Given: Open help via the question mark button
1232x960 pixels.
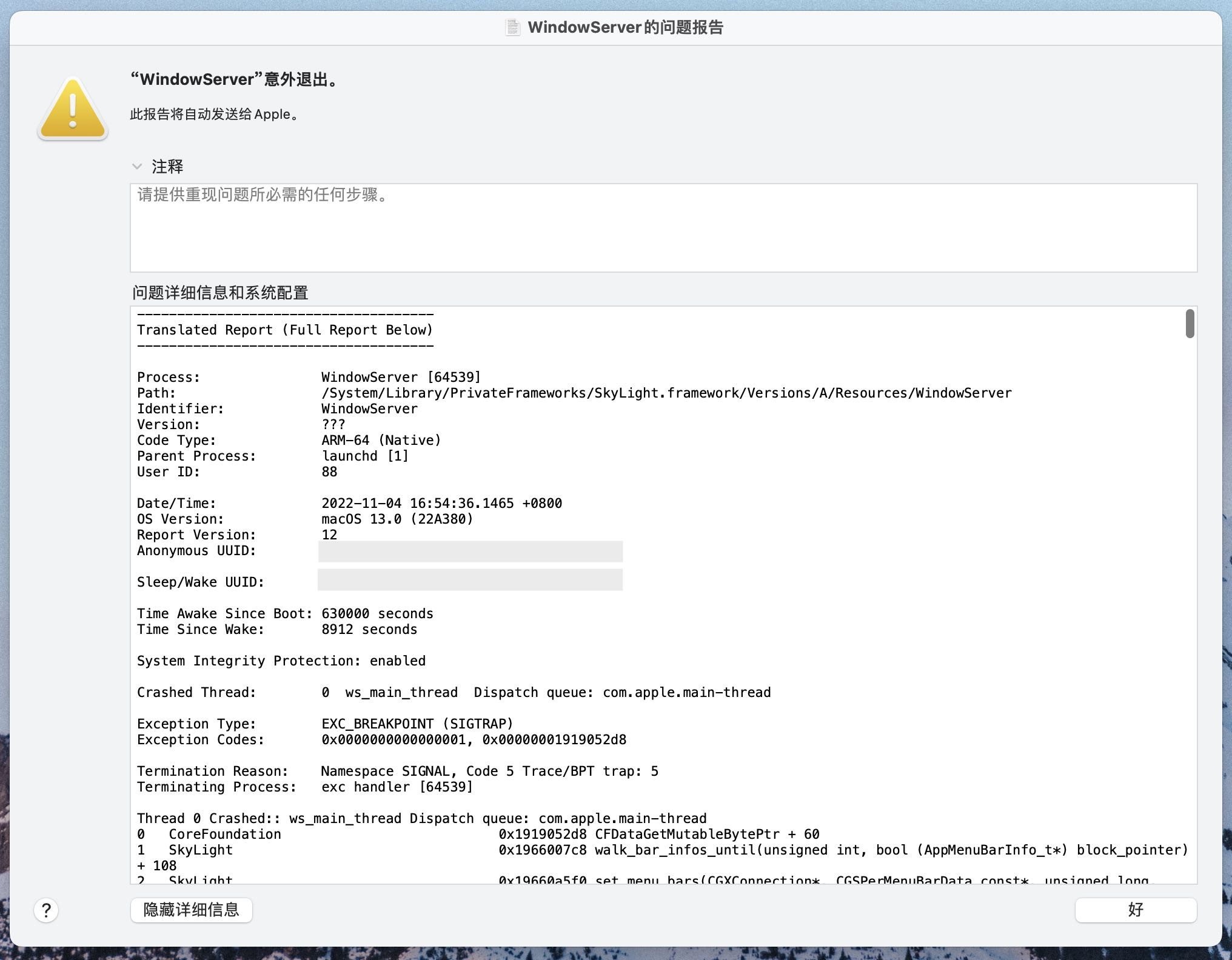Looking at the screenshot, I should click(46, 910).
